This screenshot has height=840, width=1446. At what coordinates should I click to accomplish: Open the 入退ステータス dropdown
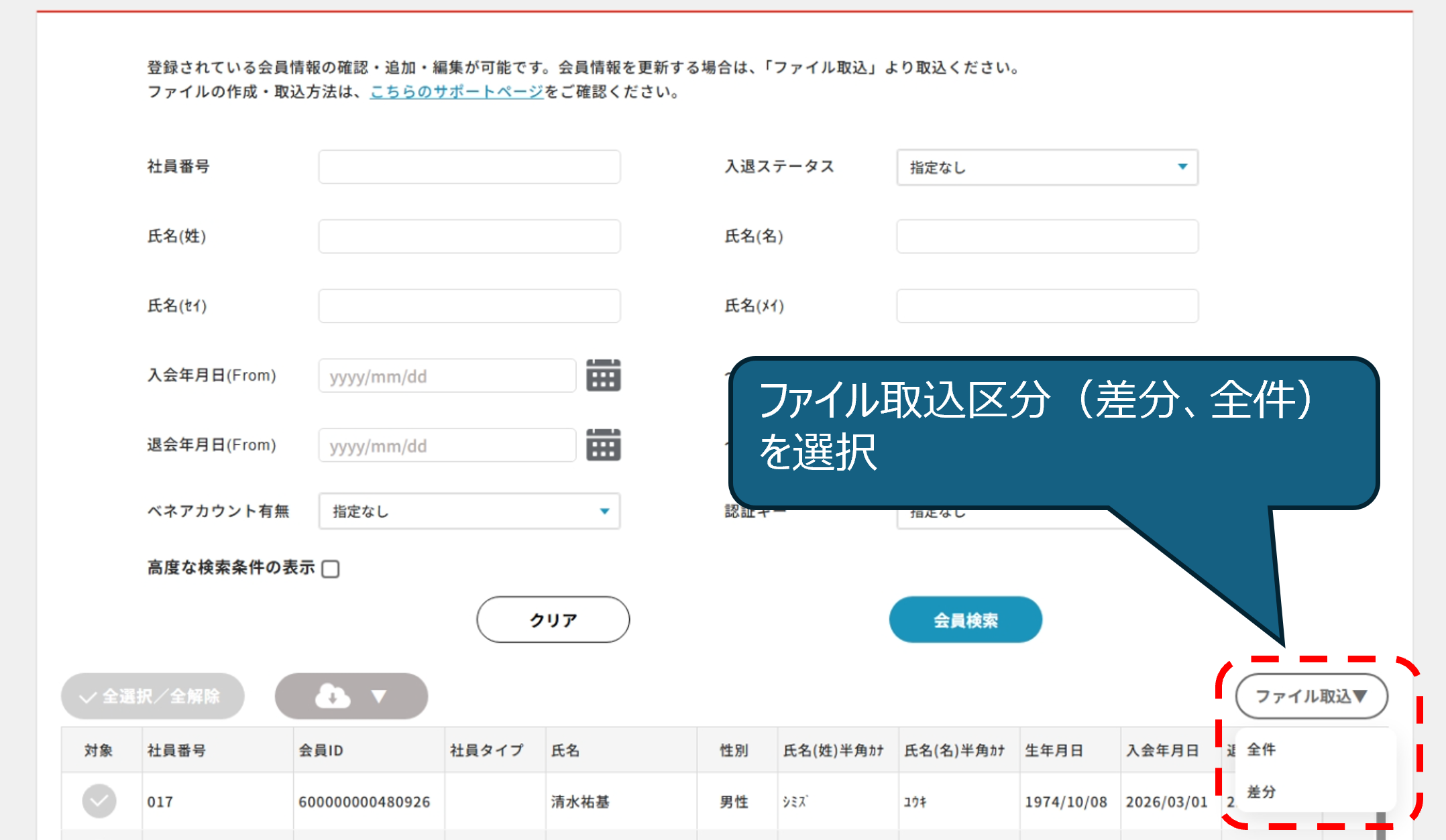1047,167
